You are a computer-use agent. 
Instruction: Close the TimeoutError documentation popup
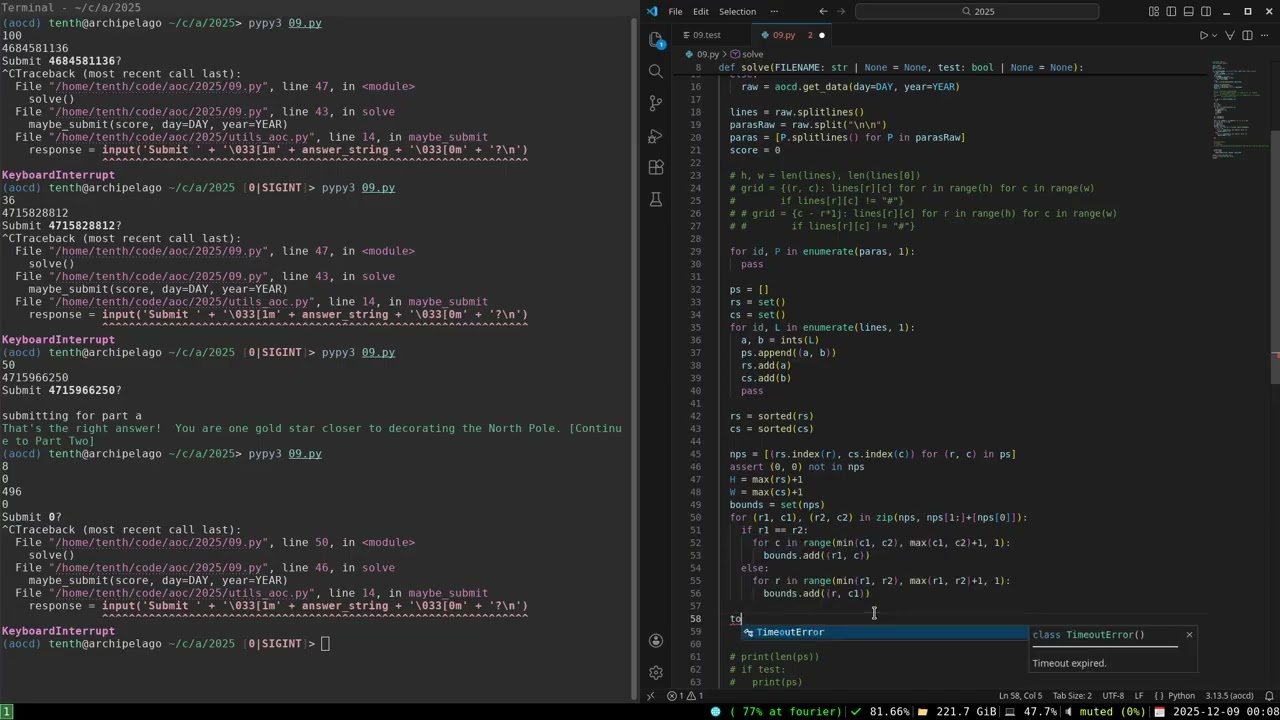1189,635
